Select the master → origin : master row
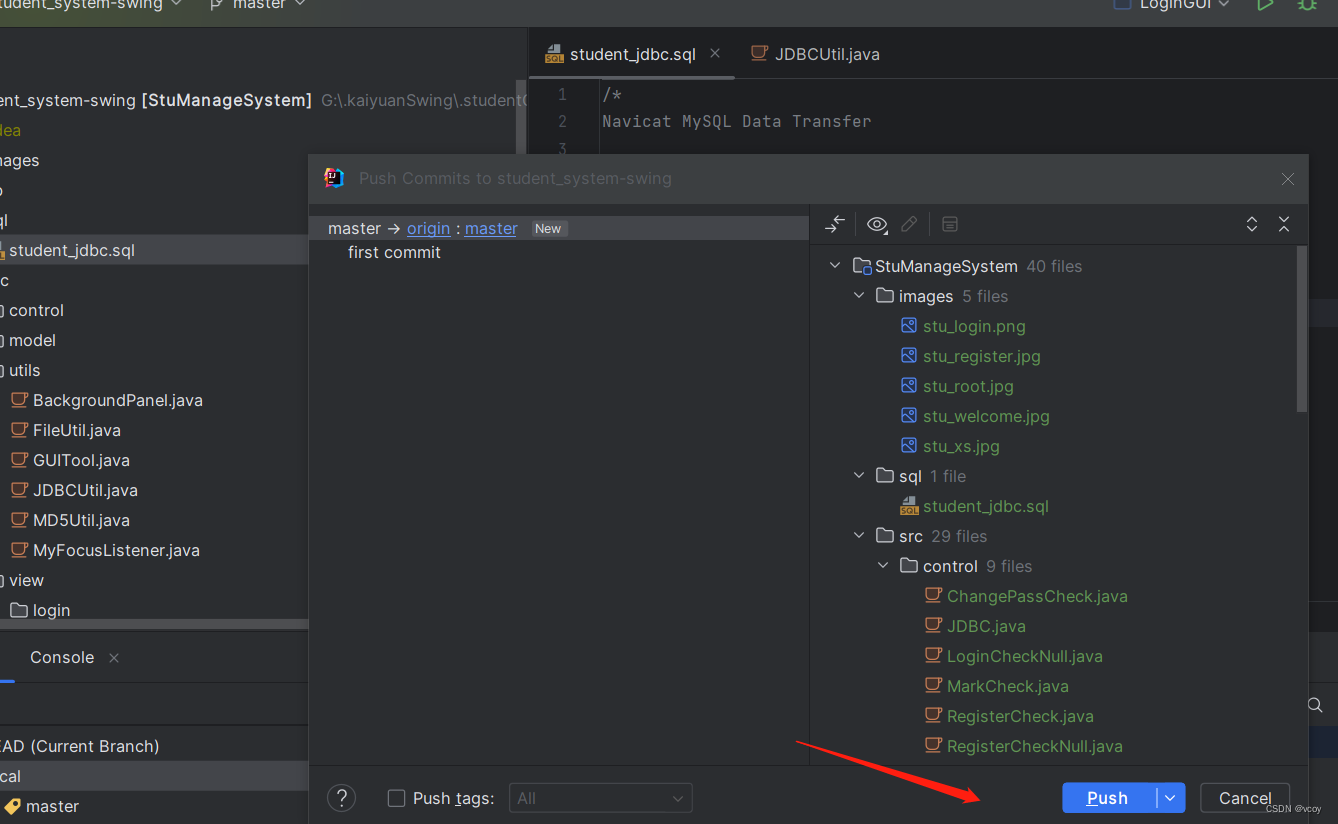The height and width of the screenshot is (824, 1338). click(x=559, y=228)
